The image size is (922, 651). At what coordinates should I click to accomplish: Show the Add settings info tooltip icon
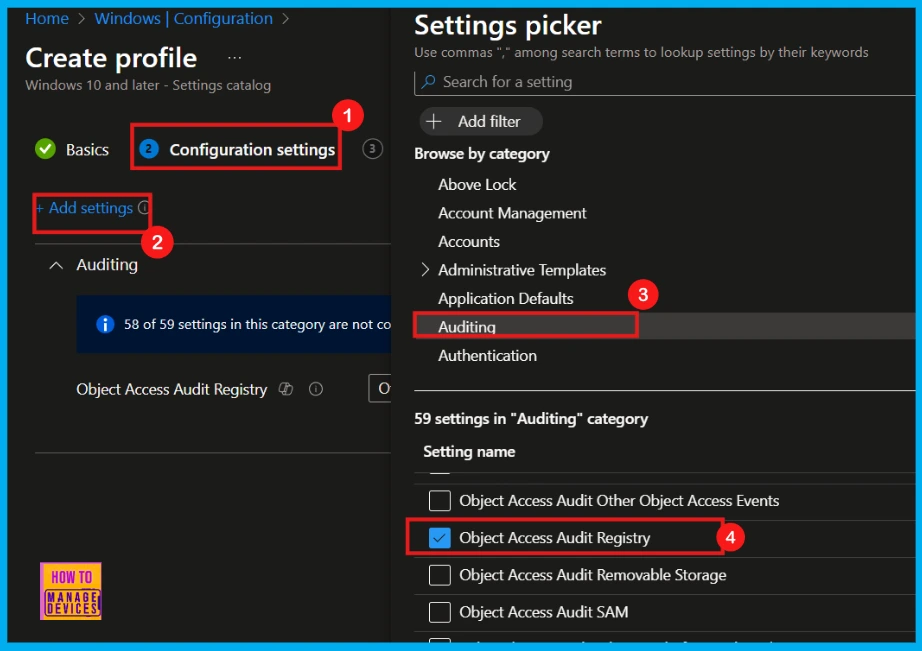[x=143, y=208]
